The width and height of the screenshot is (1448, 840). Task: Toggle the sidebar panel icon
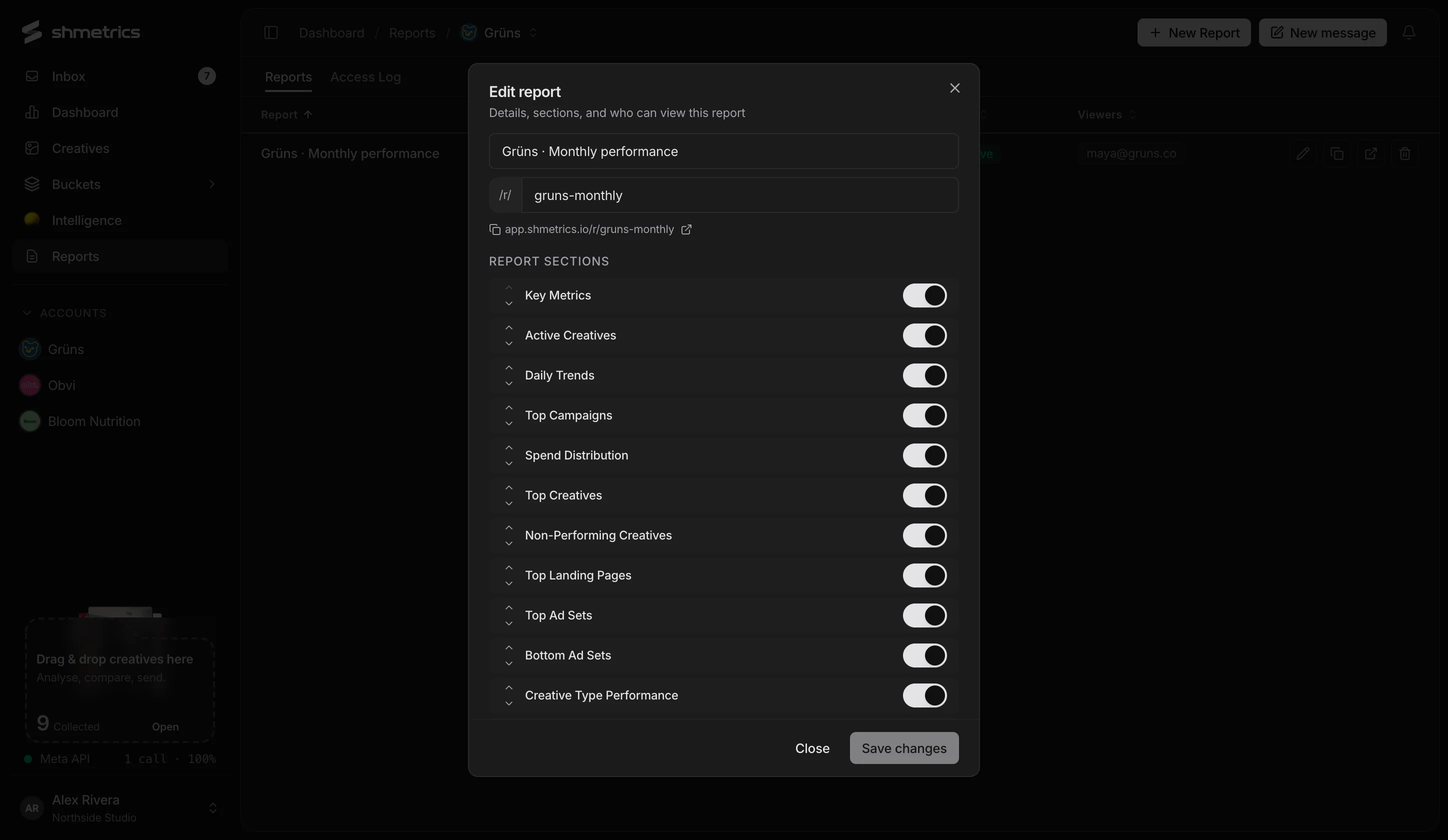[x=270, y=32]
